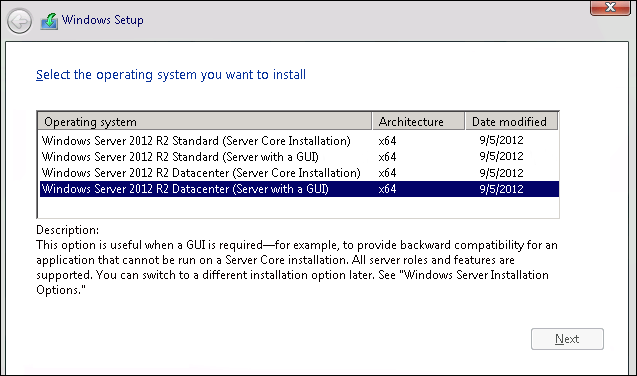The width and height of the screenshot is (637, 376).
Task: Select Windows Server 2012 R2 Standard (Server Core Installation)
Action: 299,140
